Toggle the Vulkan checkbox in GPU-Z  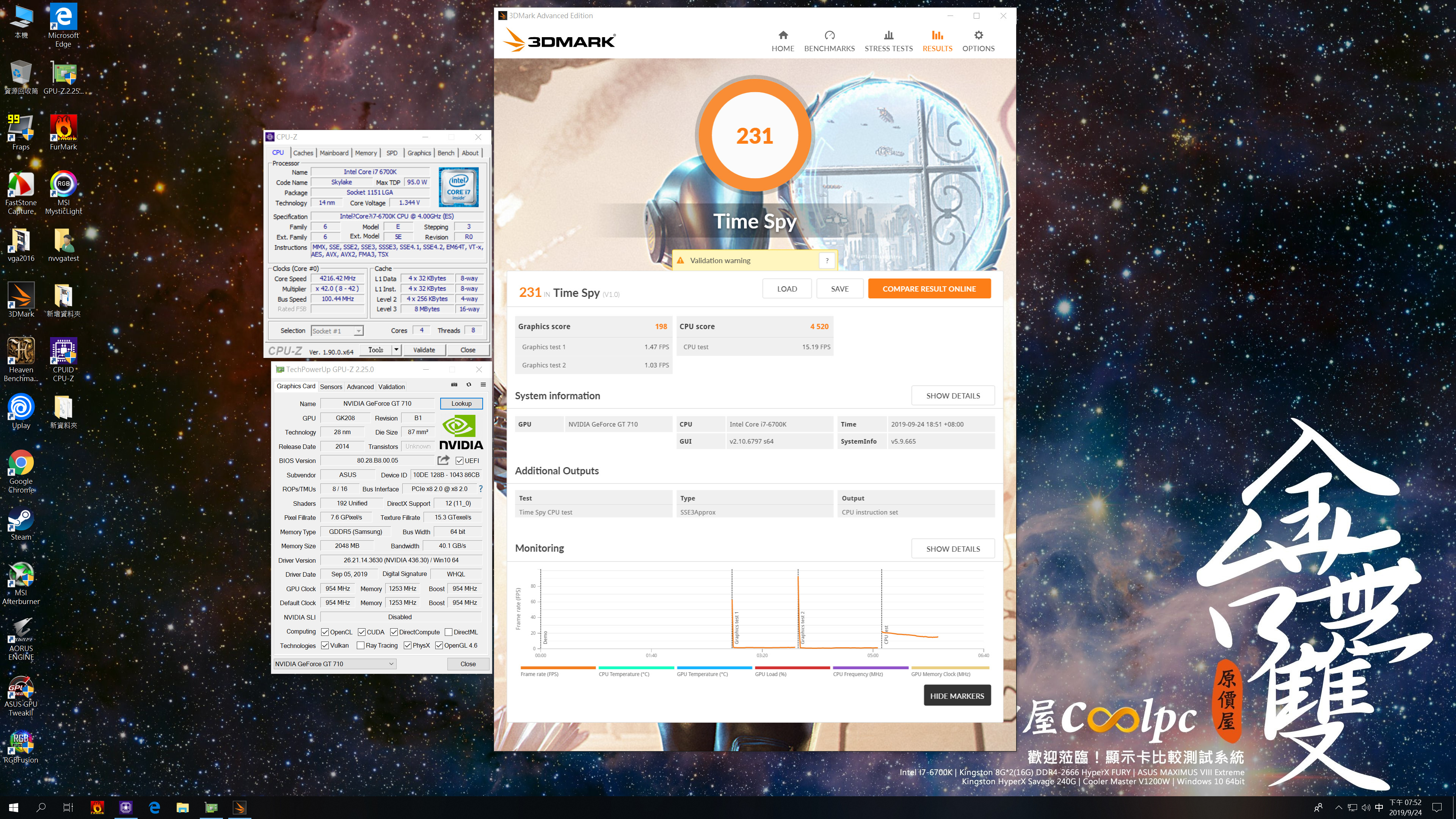click(325, 645)
